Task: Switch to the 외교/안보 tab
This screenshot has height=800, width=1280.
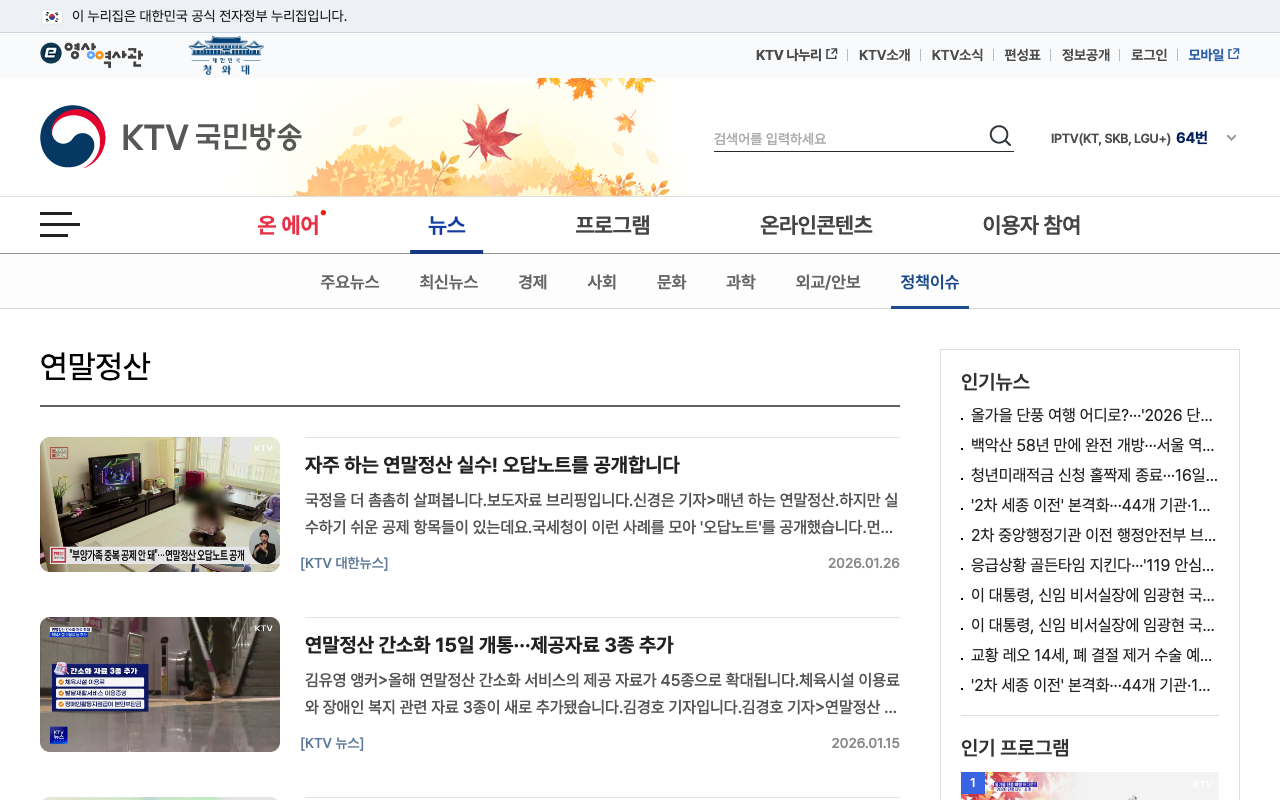Action: tap(828, 282)
